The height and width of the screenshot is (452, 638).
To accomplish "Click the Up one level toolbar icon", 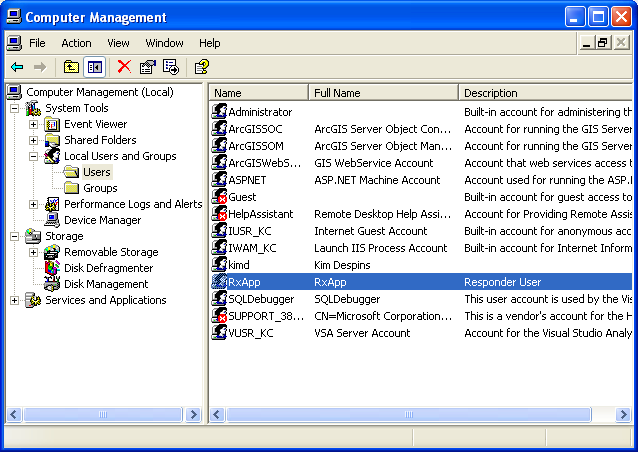I will tap(71, 67).
